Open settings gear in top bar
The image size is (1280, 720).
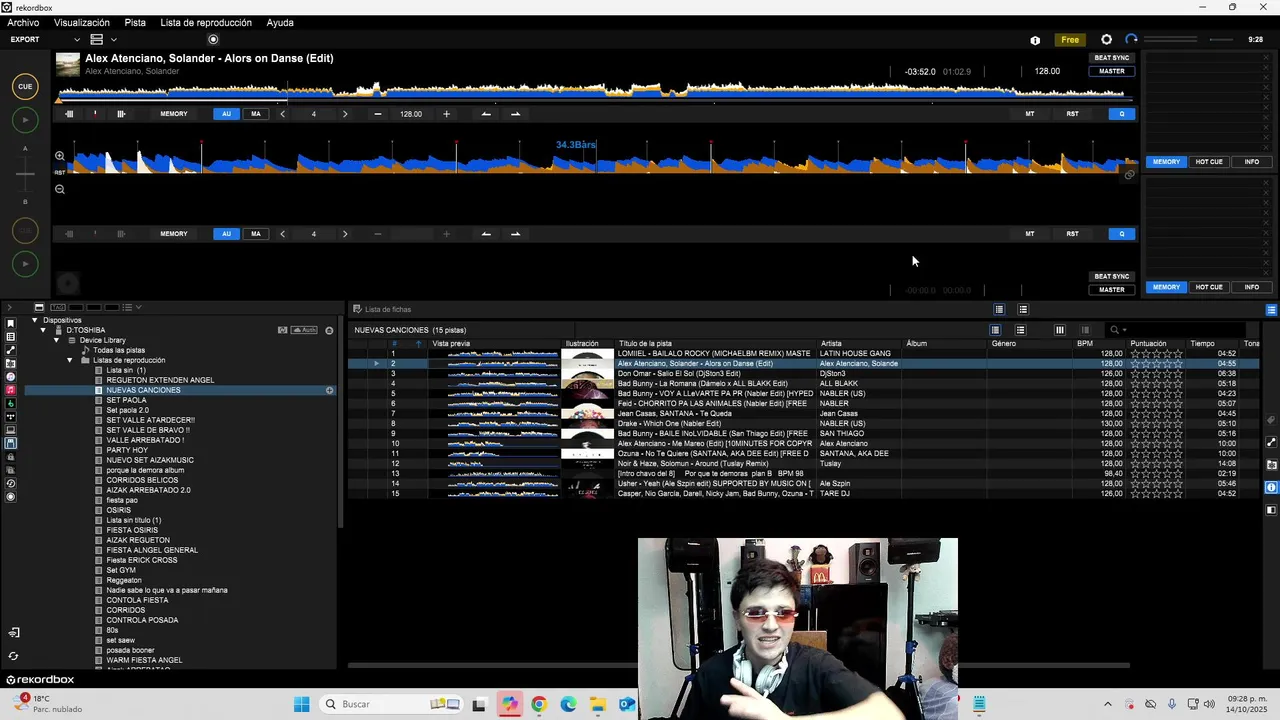click(x=1106, y=40)
